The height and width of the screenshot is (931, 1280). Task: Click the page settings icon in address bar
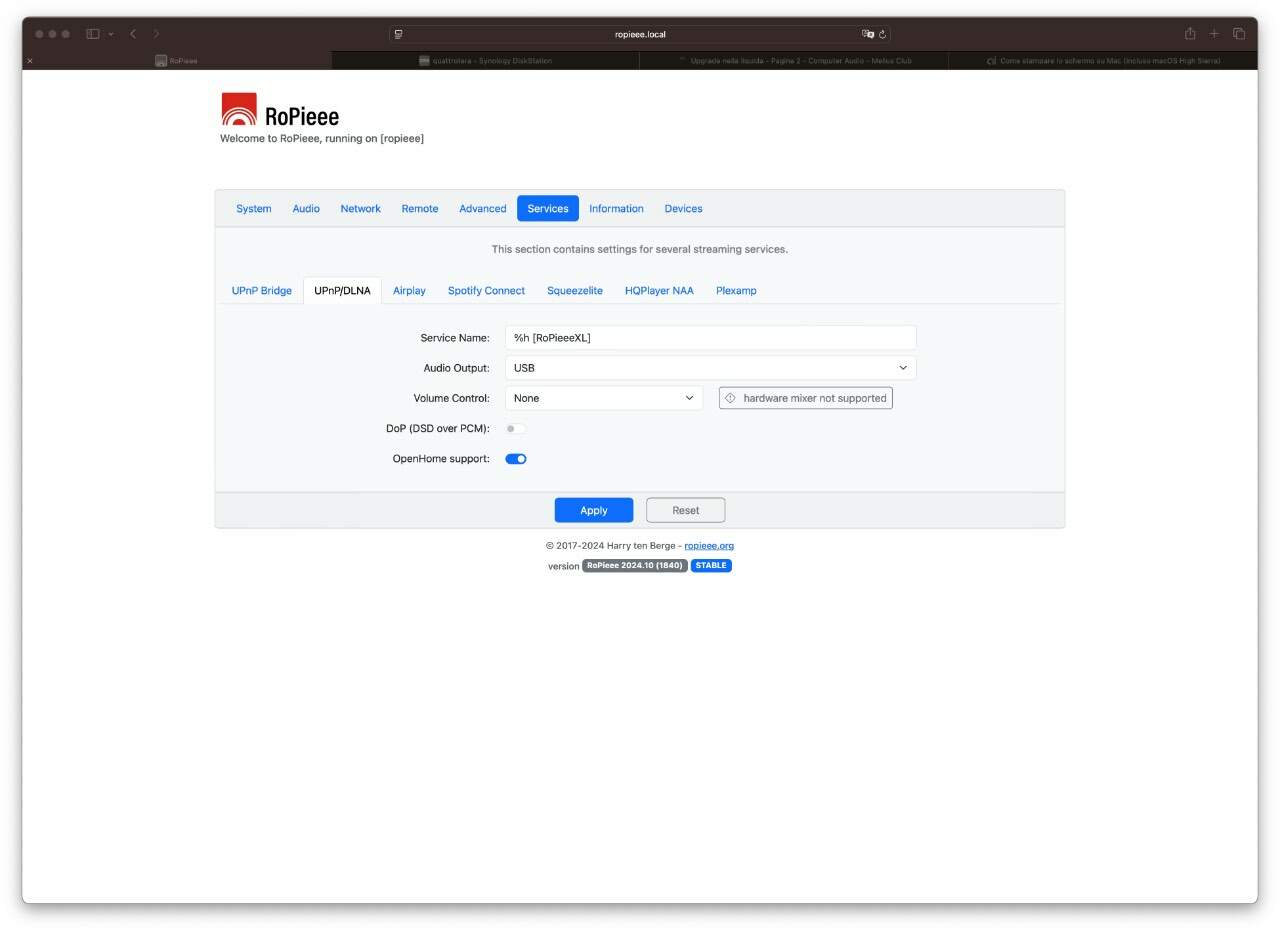pos(398,34)
